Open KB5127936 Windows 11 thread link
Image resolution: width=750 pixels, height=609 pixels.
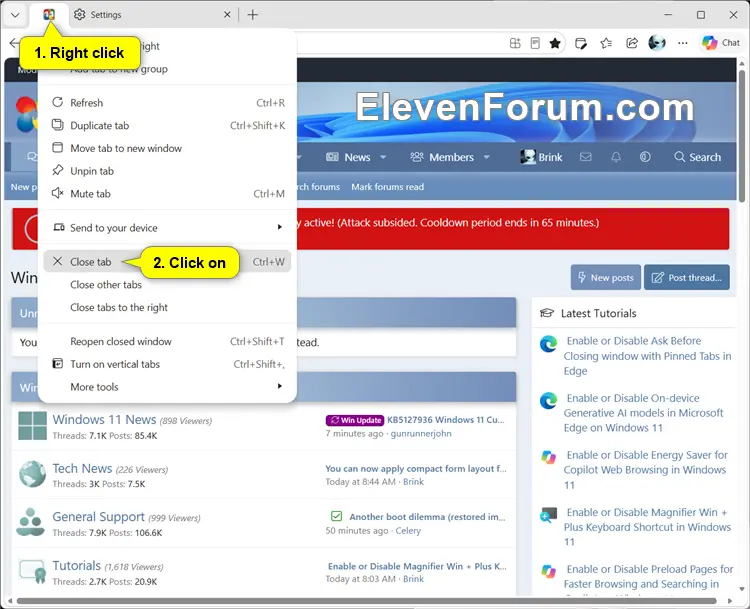446,420
